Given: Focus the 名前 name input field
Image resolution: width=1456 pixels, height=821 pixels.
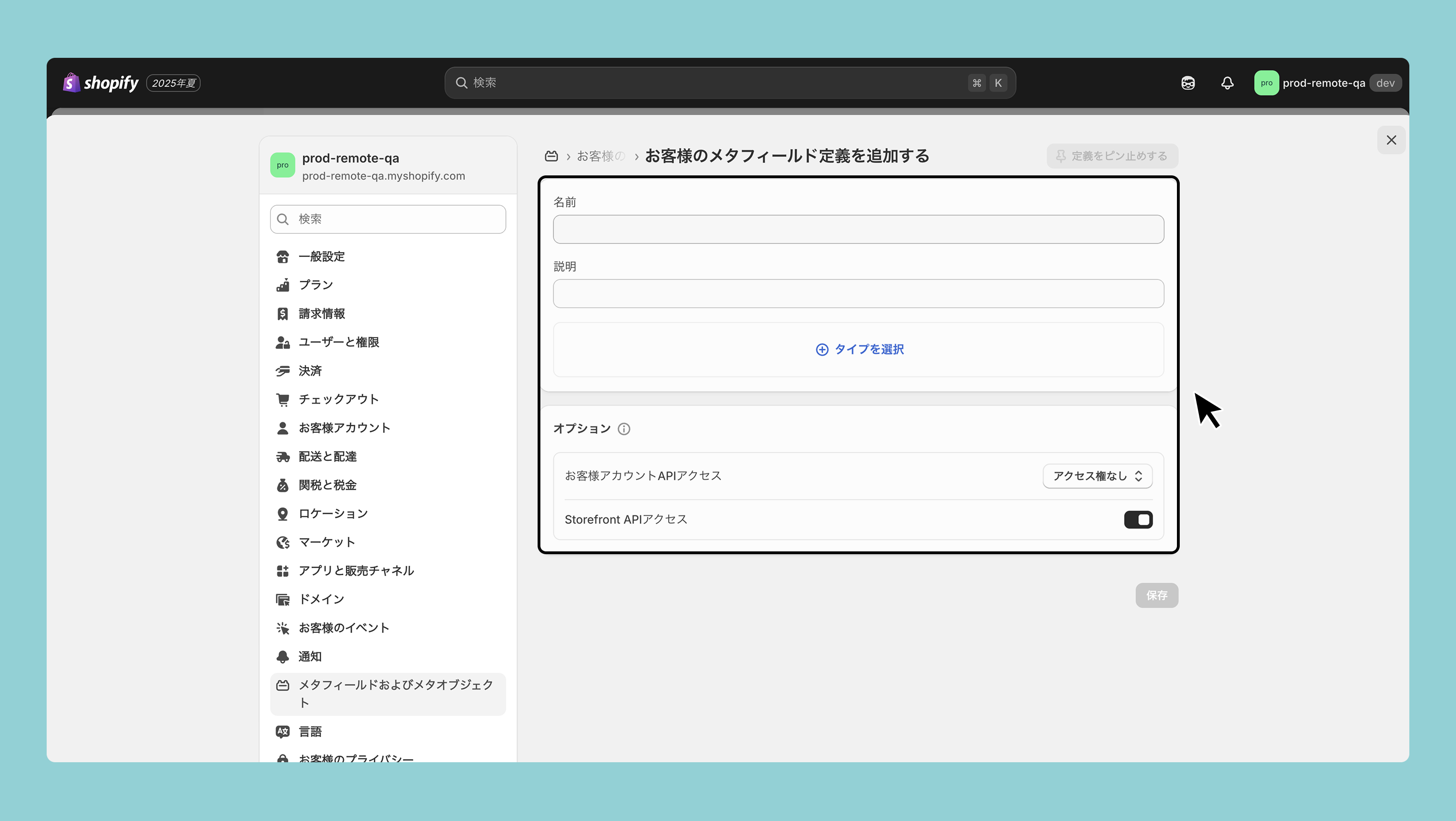Looking at the screenshot, I should point(858,230).
